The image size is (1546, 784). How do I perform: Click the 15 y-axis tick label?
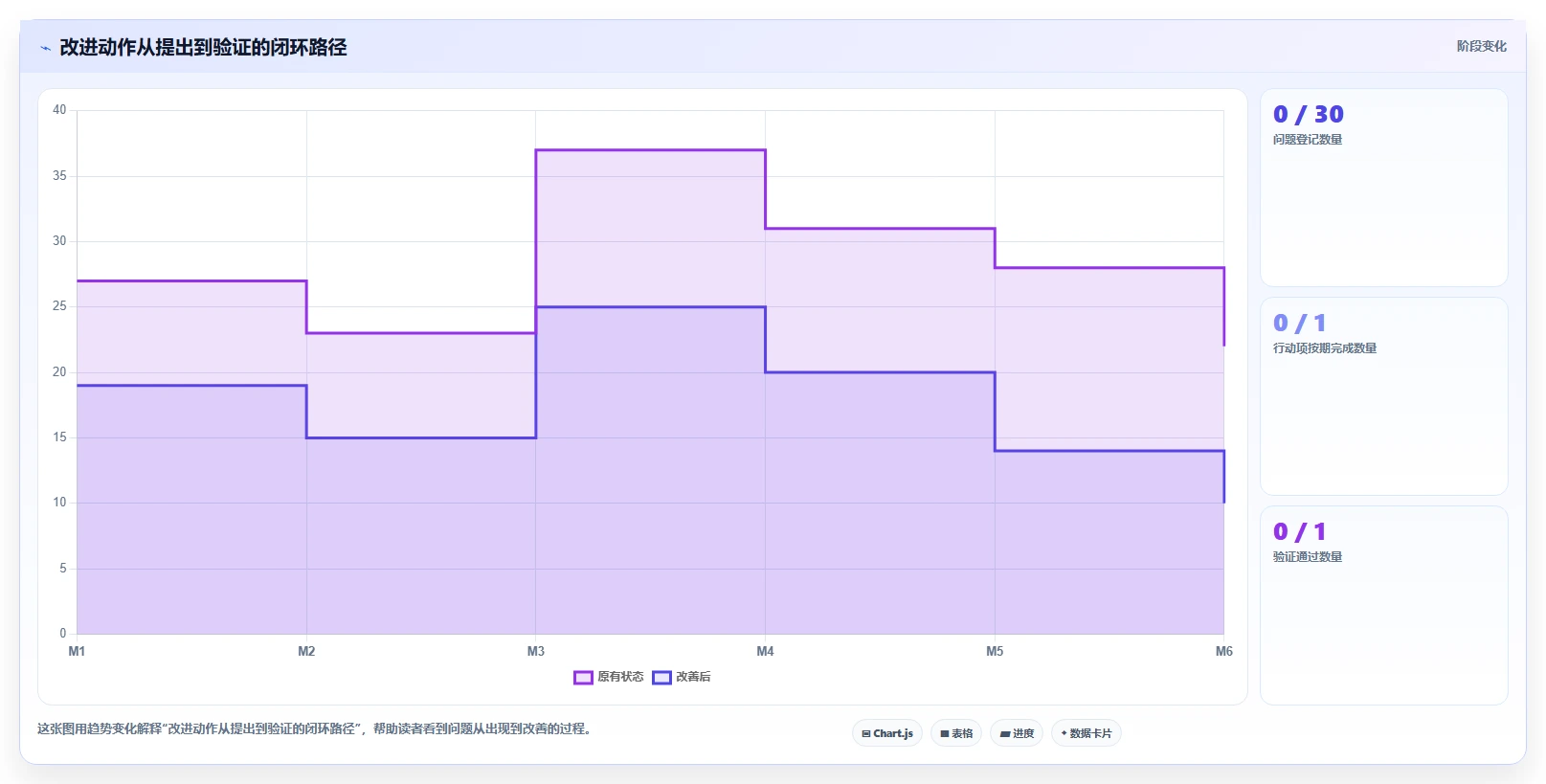(59, 437)
